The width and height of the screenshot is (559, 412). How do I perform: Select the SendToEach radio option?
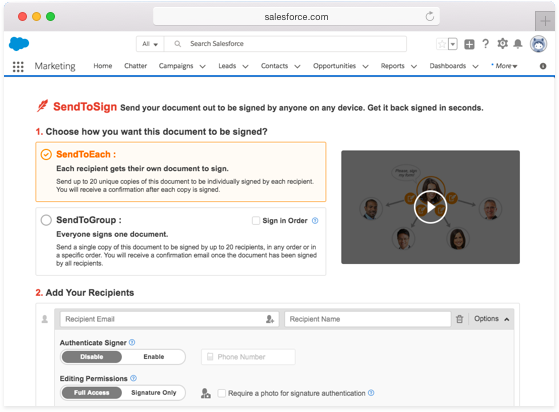point(46,154)
